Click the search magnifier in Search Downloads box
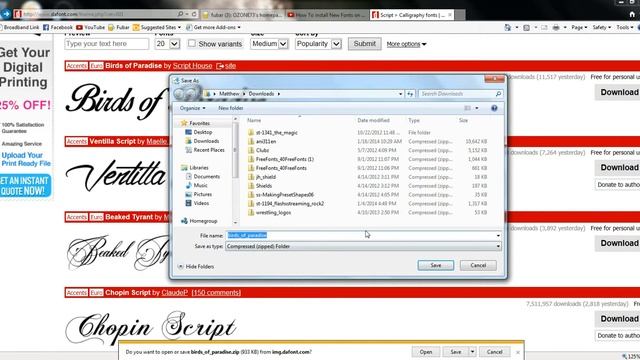640x360 pixels. (498, 94)
